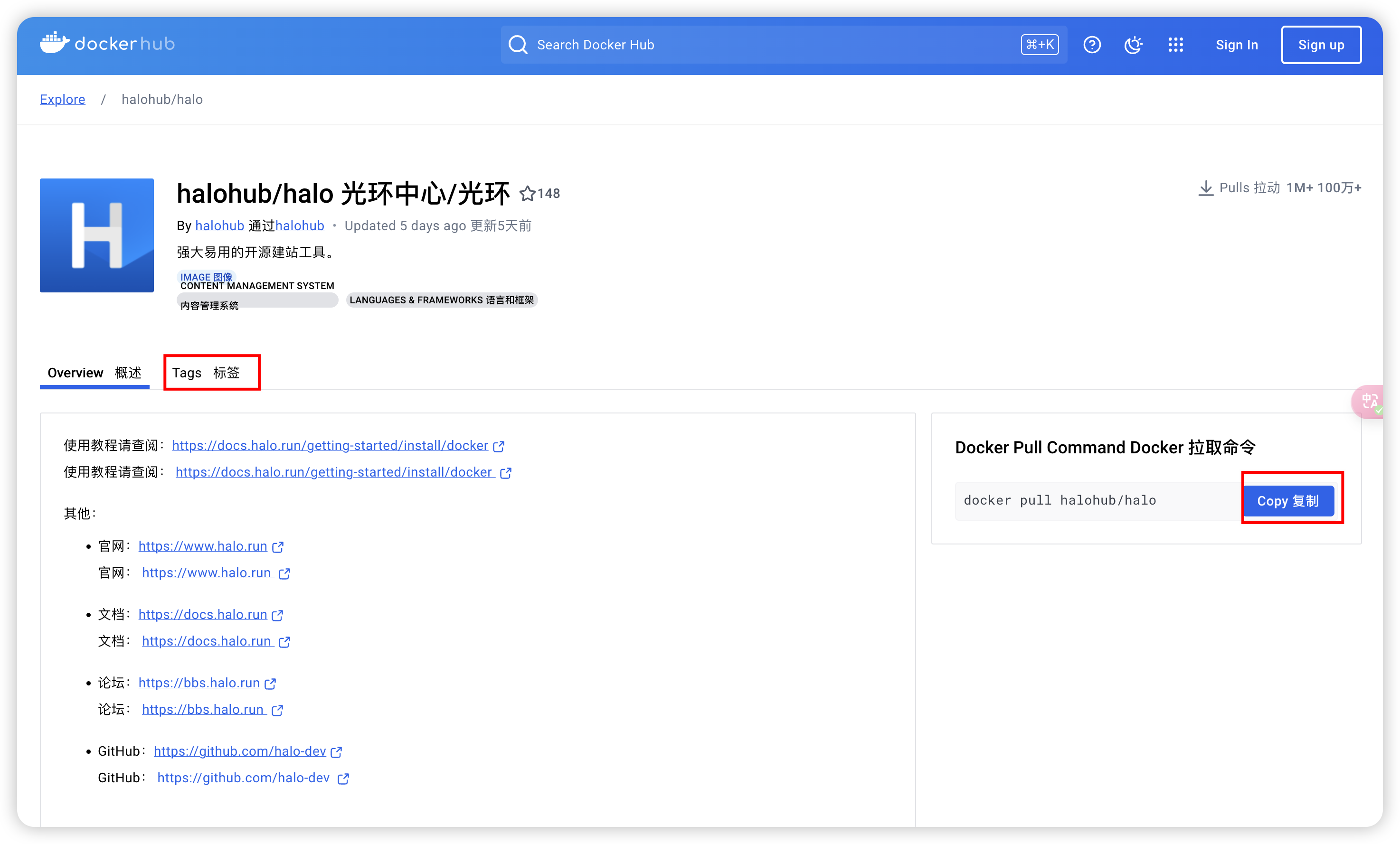1400x844 pixels.
Task: Click external icon beside first www.halo.run
Action: pos(277,547)
